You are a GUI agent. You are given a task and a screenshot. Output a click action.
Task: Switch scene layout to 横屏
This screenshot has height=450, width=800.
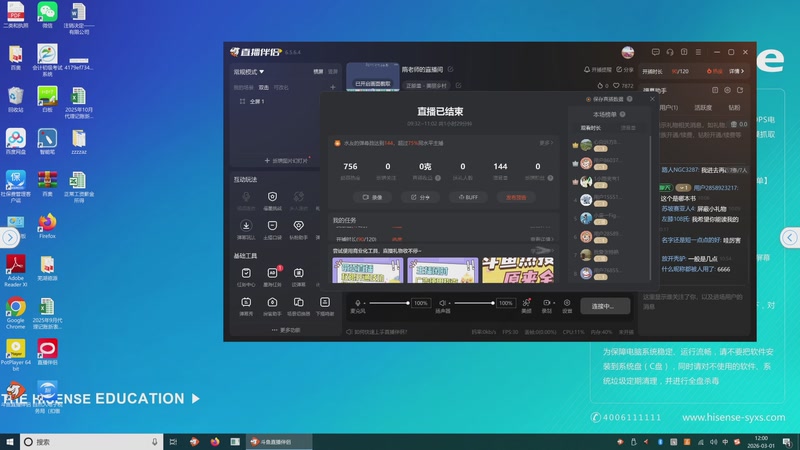coord(318,71)
